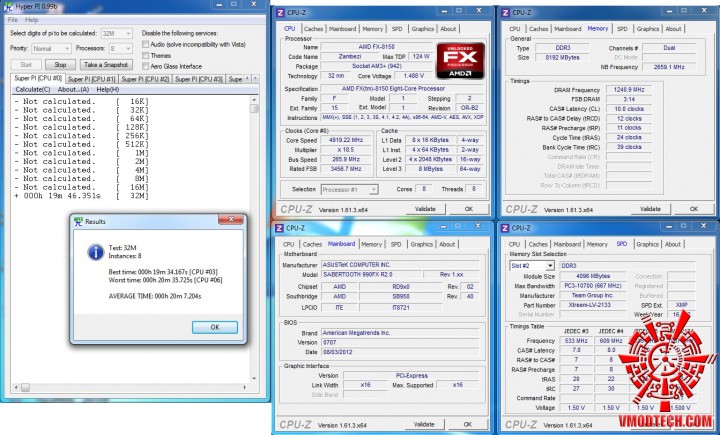Click the BIOS Version 0707 field
The image size is (720, 435).
tap(399, 342)
